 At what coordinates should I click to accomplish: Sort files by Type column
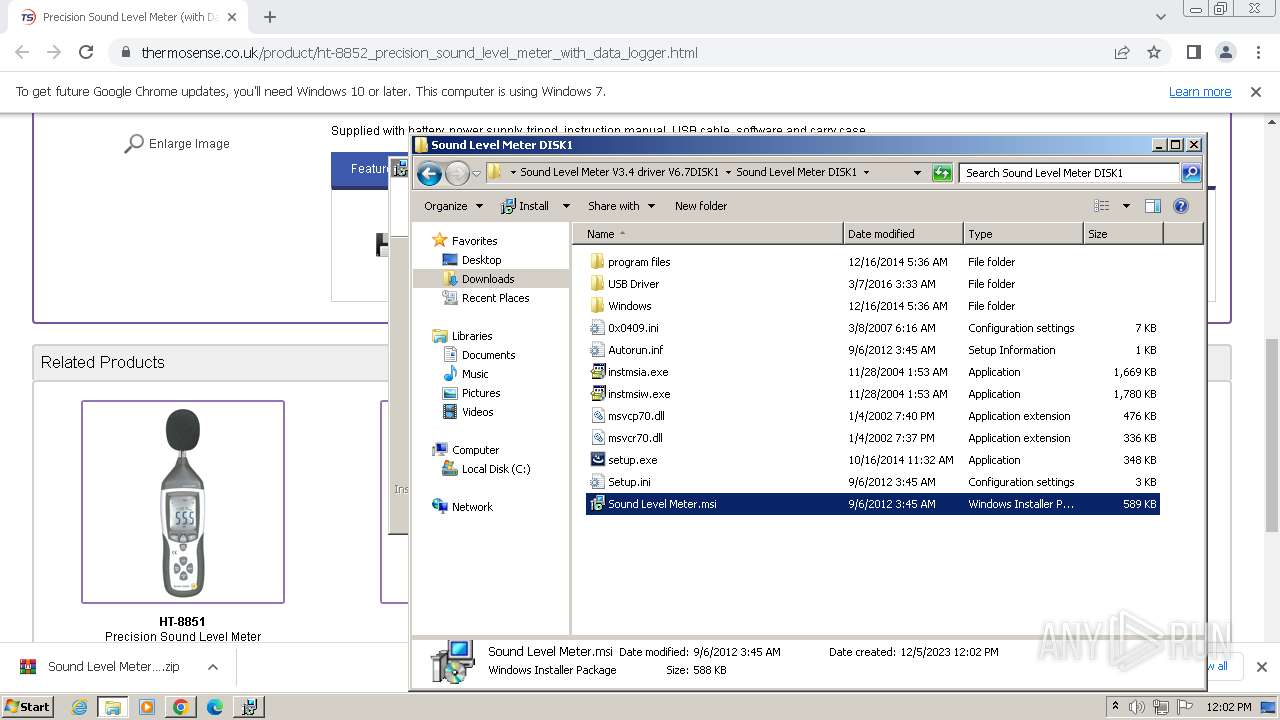(1023, 234)
